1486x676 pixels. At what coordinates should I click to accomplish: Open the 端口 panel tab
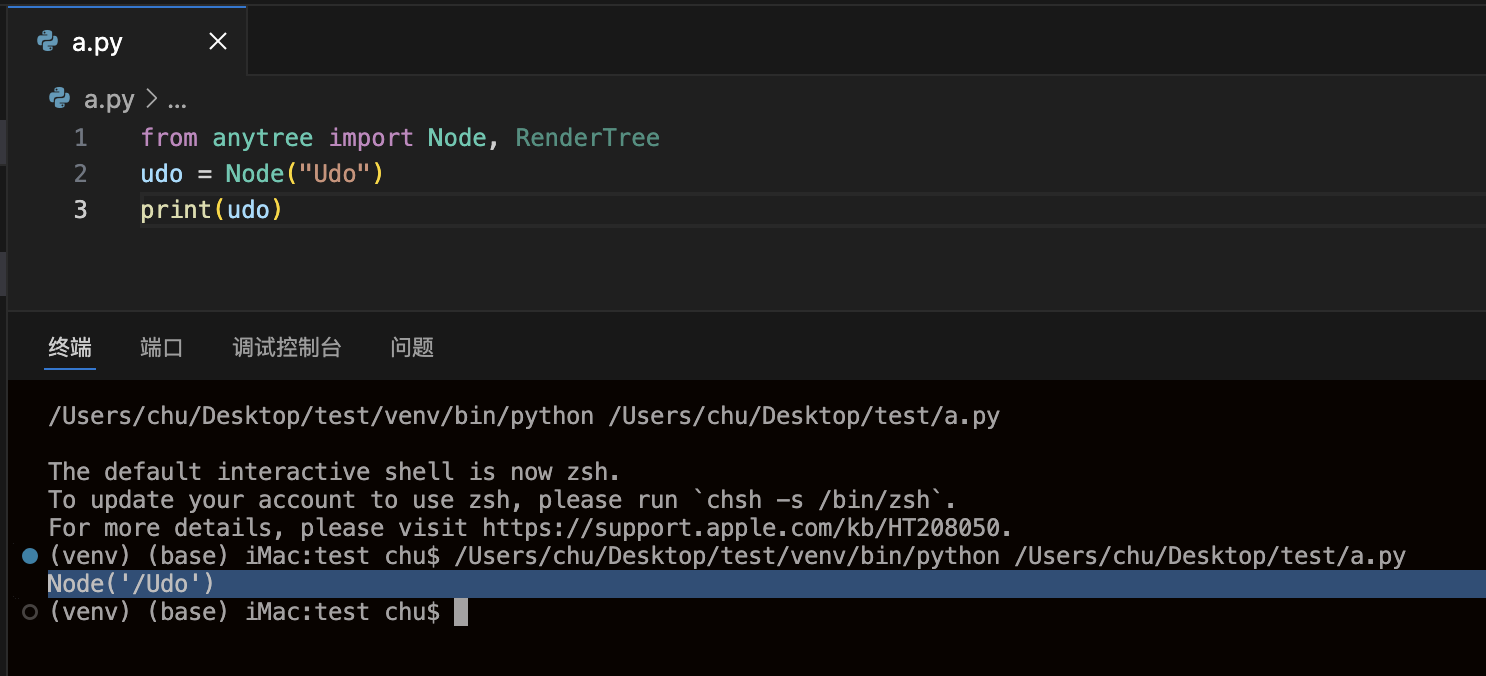[x=161, y=348]
